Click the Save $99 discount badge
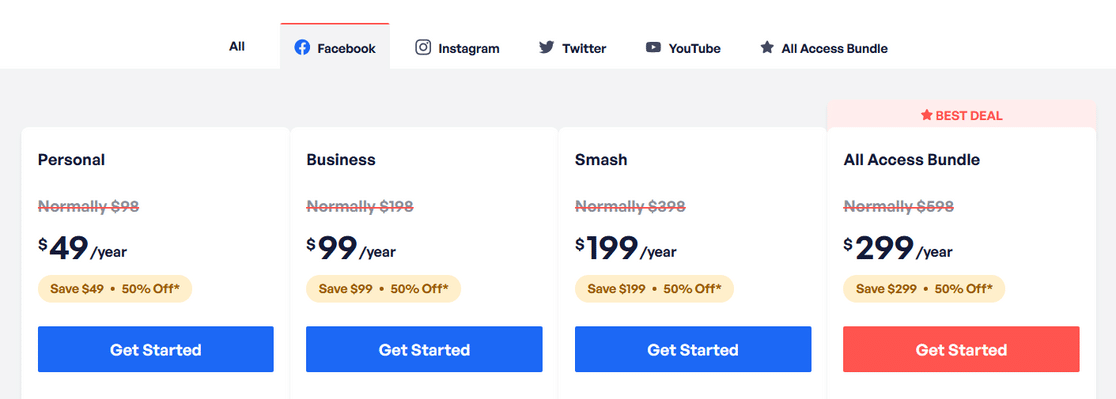 click(384, 289)
